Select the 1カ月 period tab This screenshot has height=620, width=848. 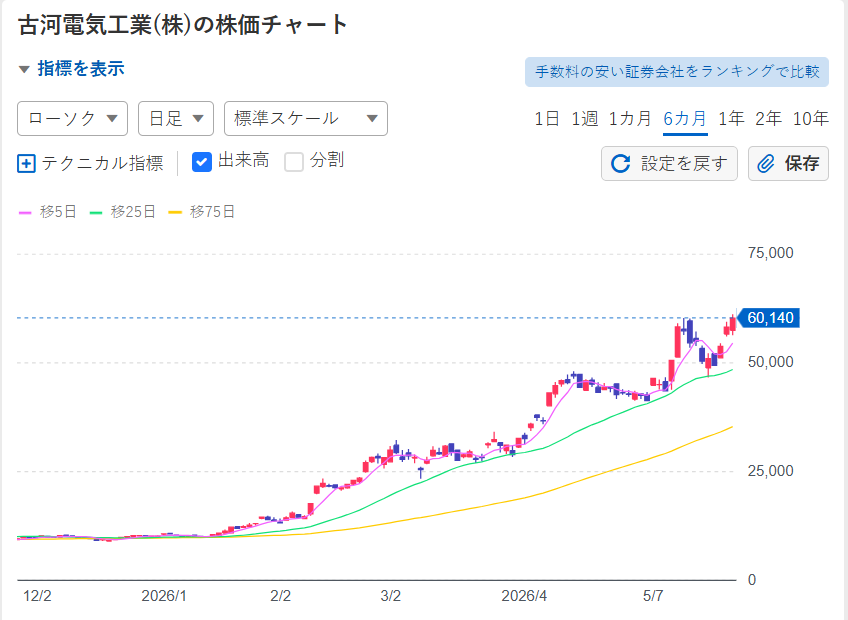click(630, 118)
